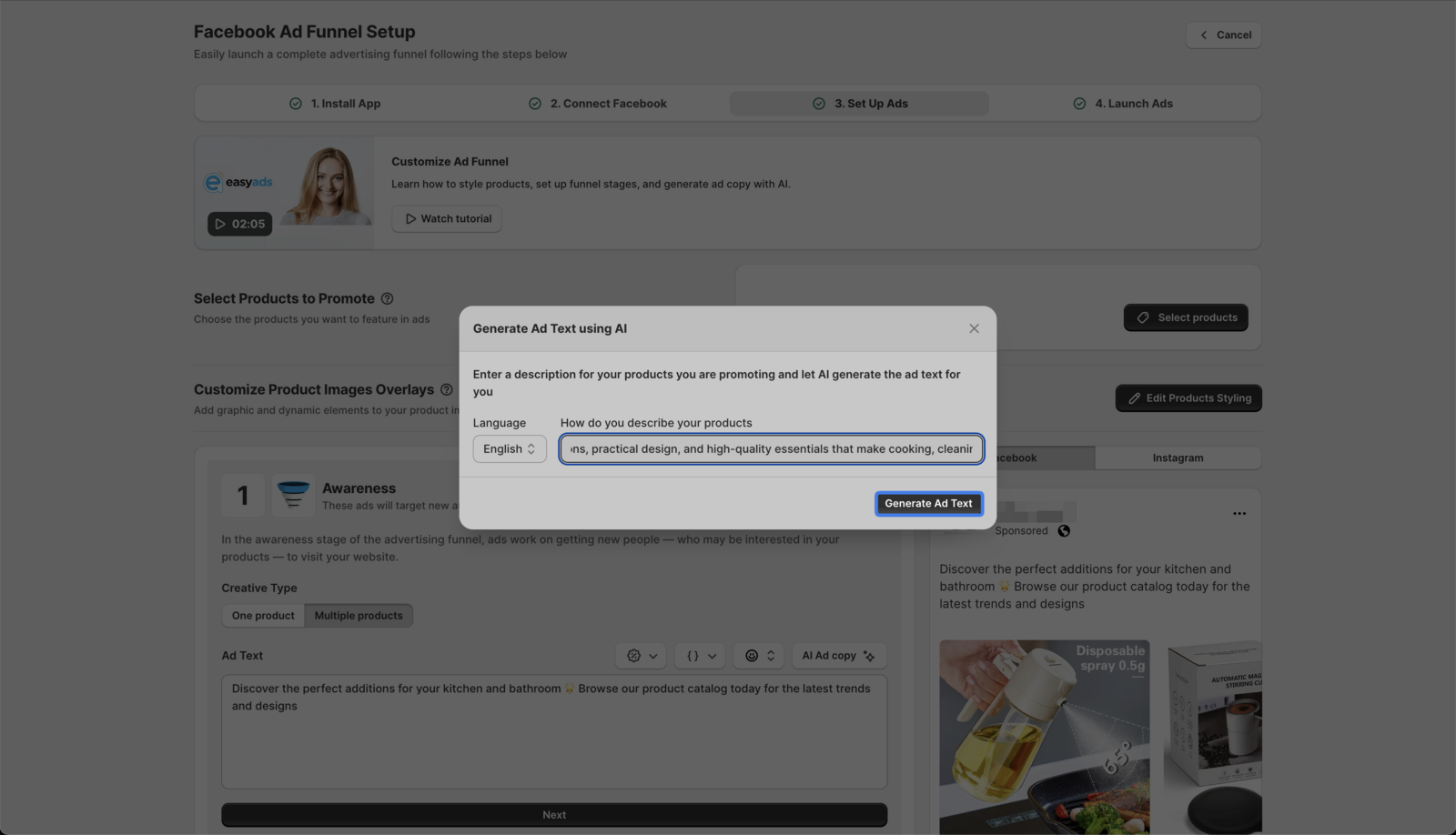Viewport: 1456px width, 835px height.
Task: Open the ellipsis menu on the ad preview
Action: [x=1239, y=513]
